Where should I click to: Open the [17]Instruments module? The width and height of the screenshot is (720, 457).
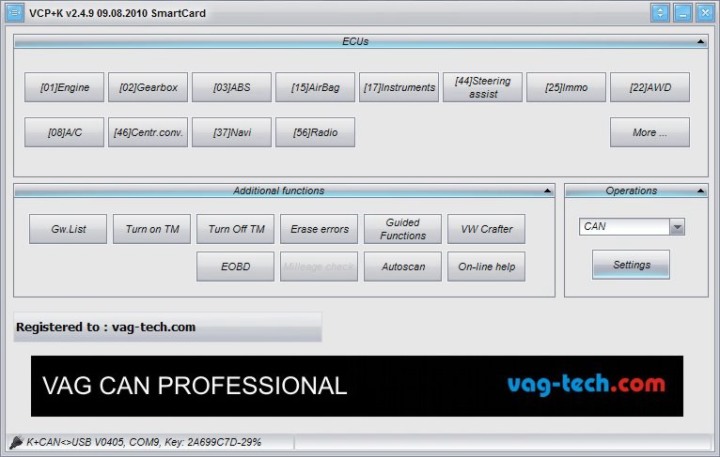pyautogui.click(x=399, y=87)
